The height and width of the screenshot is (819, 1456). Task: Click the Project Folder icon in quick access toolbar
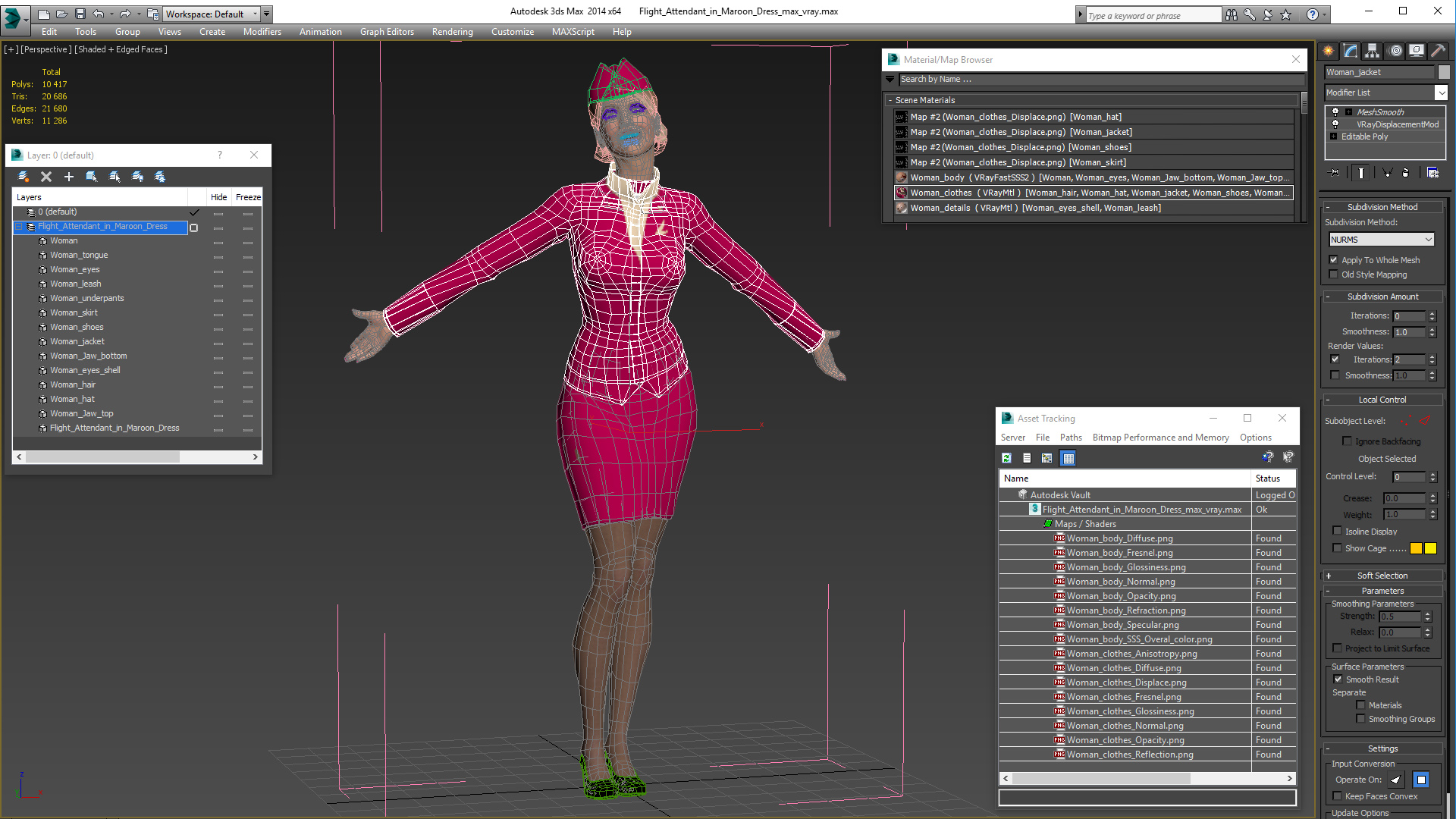pyautogui.click(x=153, y=14)
